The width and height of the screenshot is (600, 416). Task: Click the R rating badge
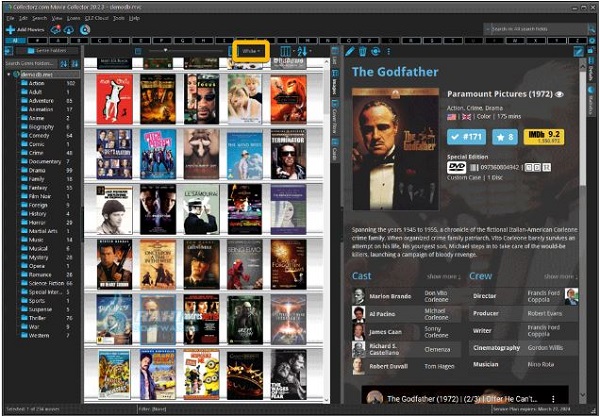tap(547, 168)
